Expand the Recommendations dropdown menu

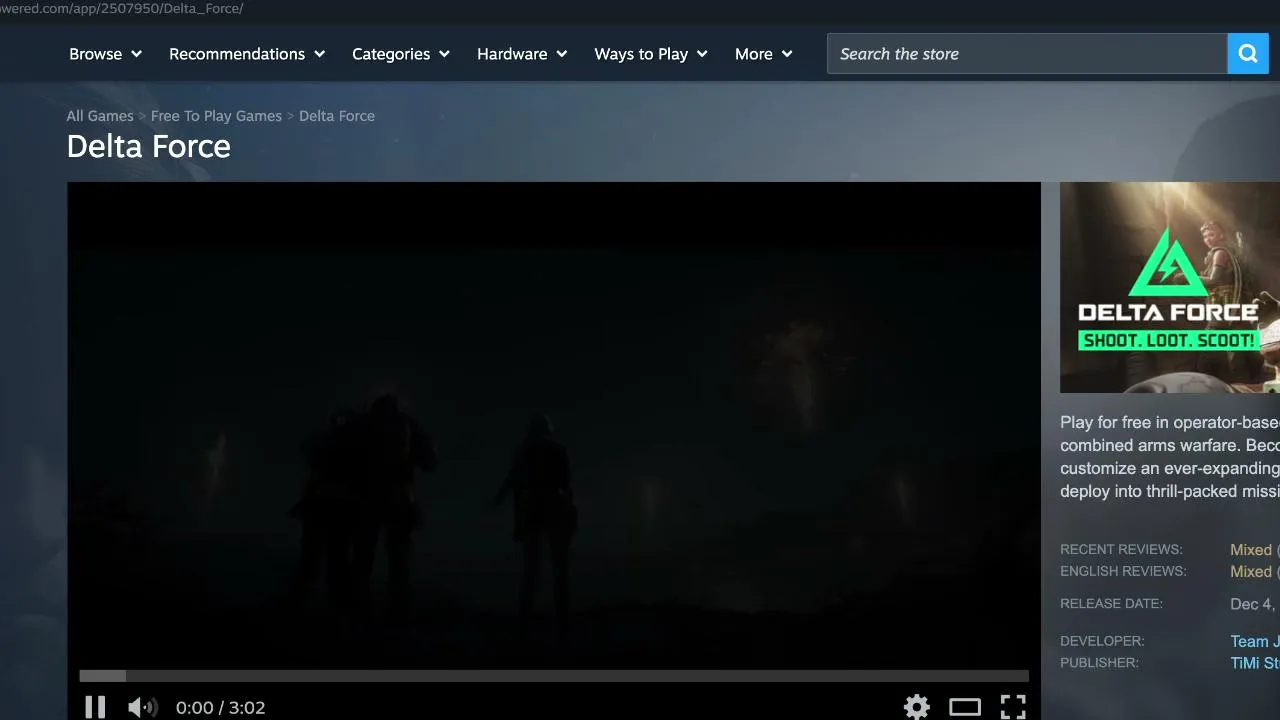[x=247, y=54]
